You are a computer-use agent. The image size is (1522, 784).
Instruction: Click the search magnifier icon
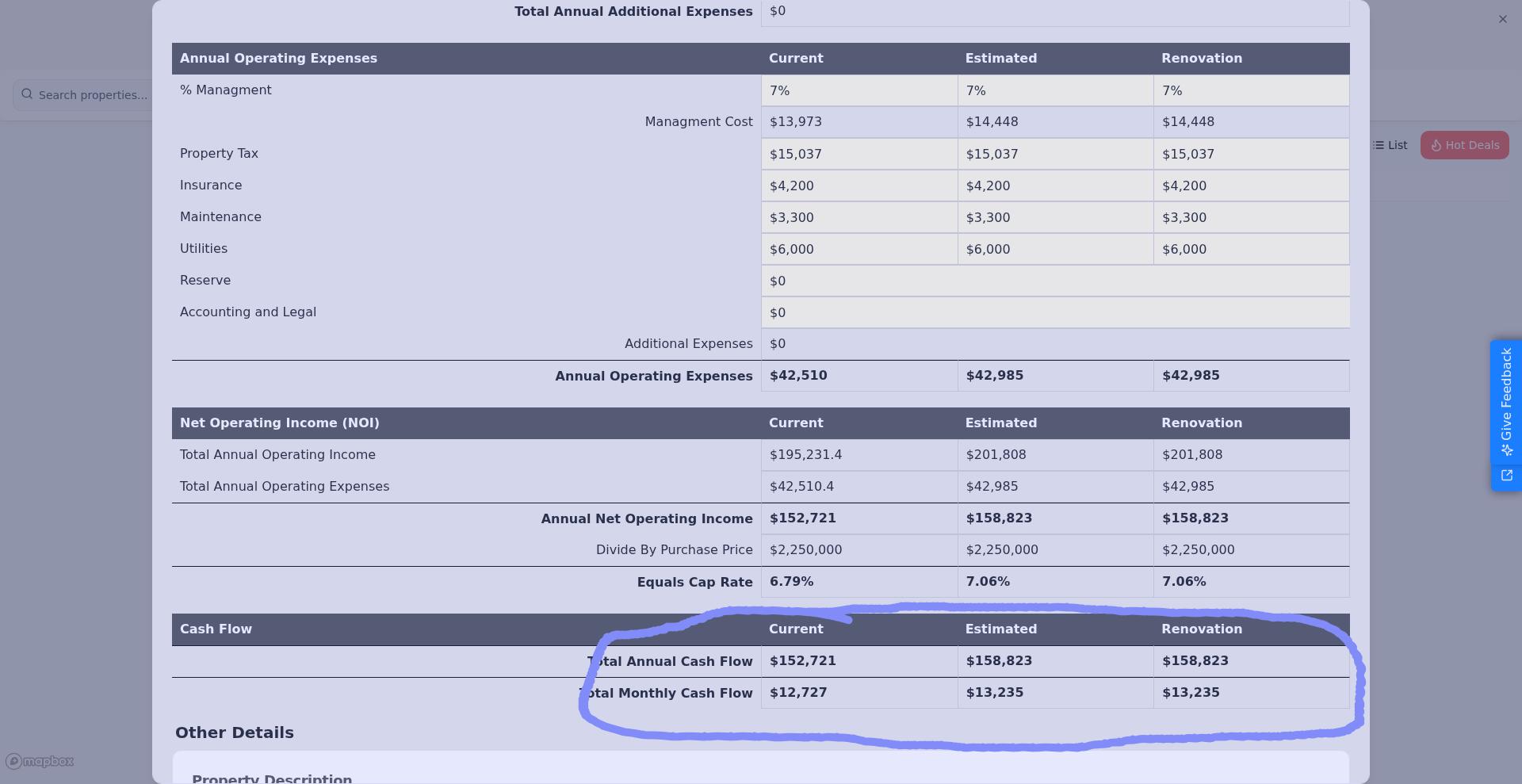(x=27, y=94)
